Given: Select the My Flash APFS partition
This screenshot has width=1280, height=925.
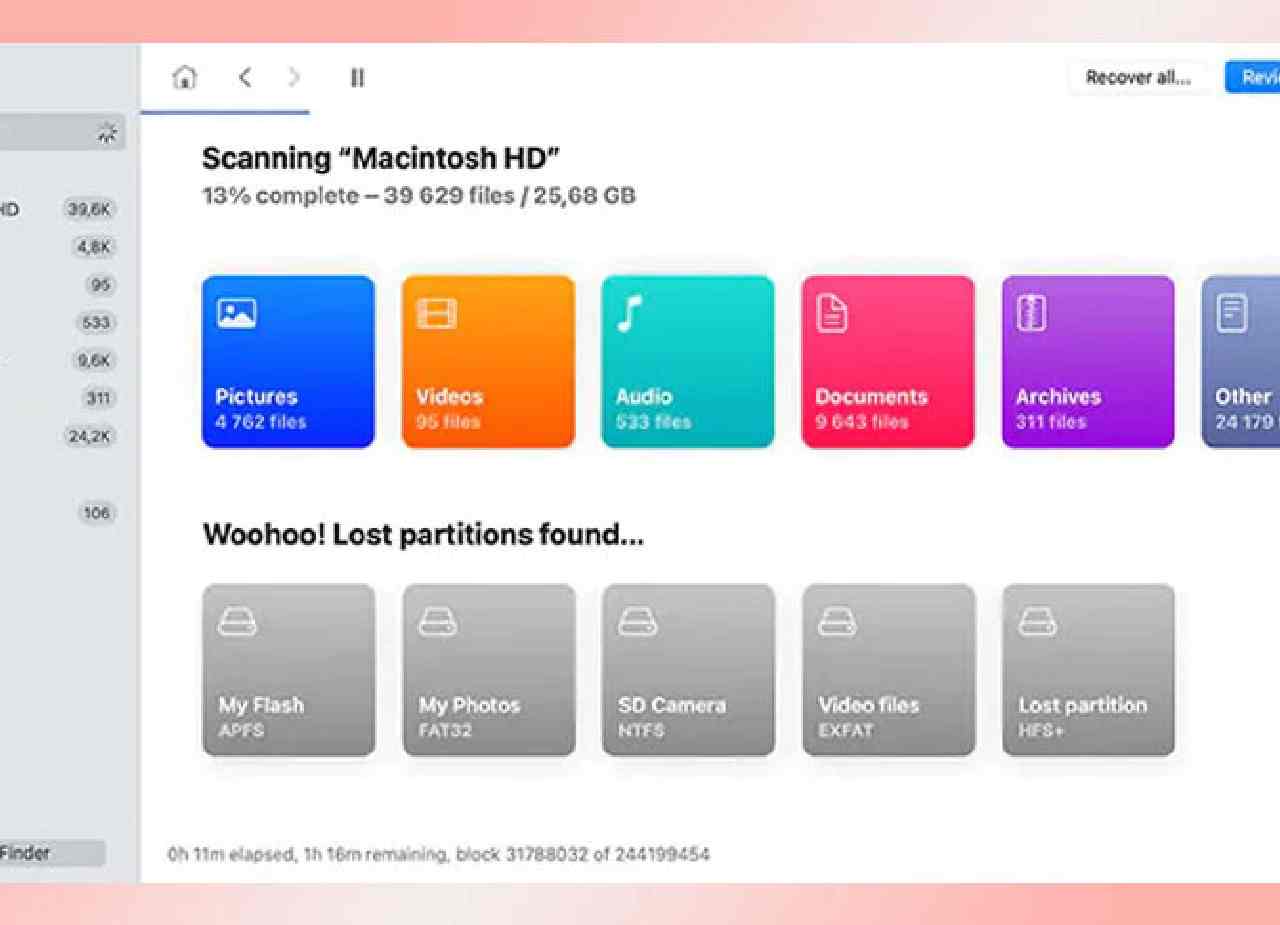Looking at the screenshot, I should point(288,670).
